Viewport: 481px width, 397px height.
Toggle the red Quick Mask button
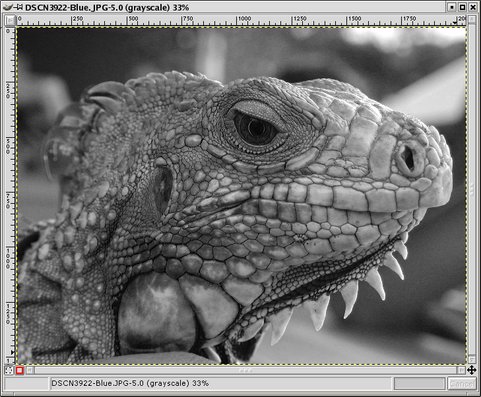pos(20,370)
